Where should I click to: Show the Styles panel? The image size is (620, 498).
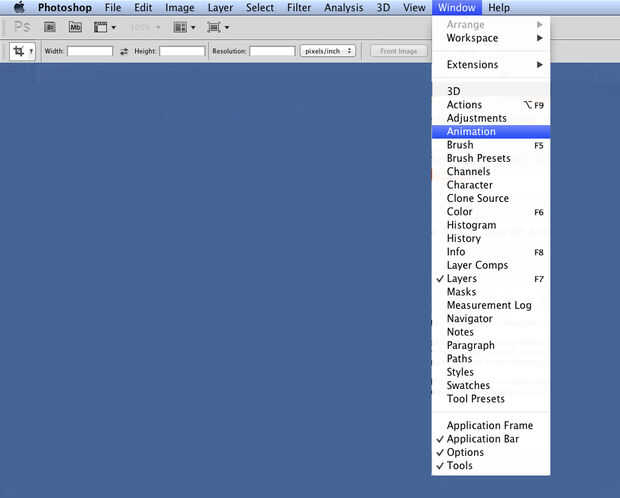coord(491,372)
